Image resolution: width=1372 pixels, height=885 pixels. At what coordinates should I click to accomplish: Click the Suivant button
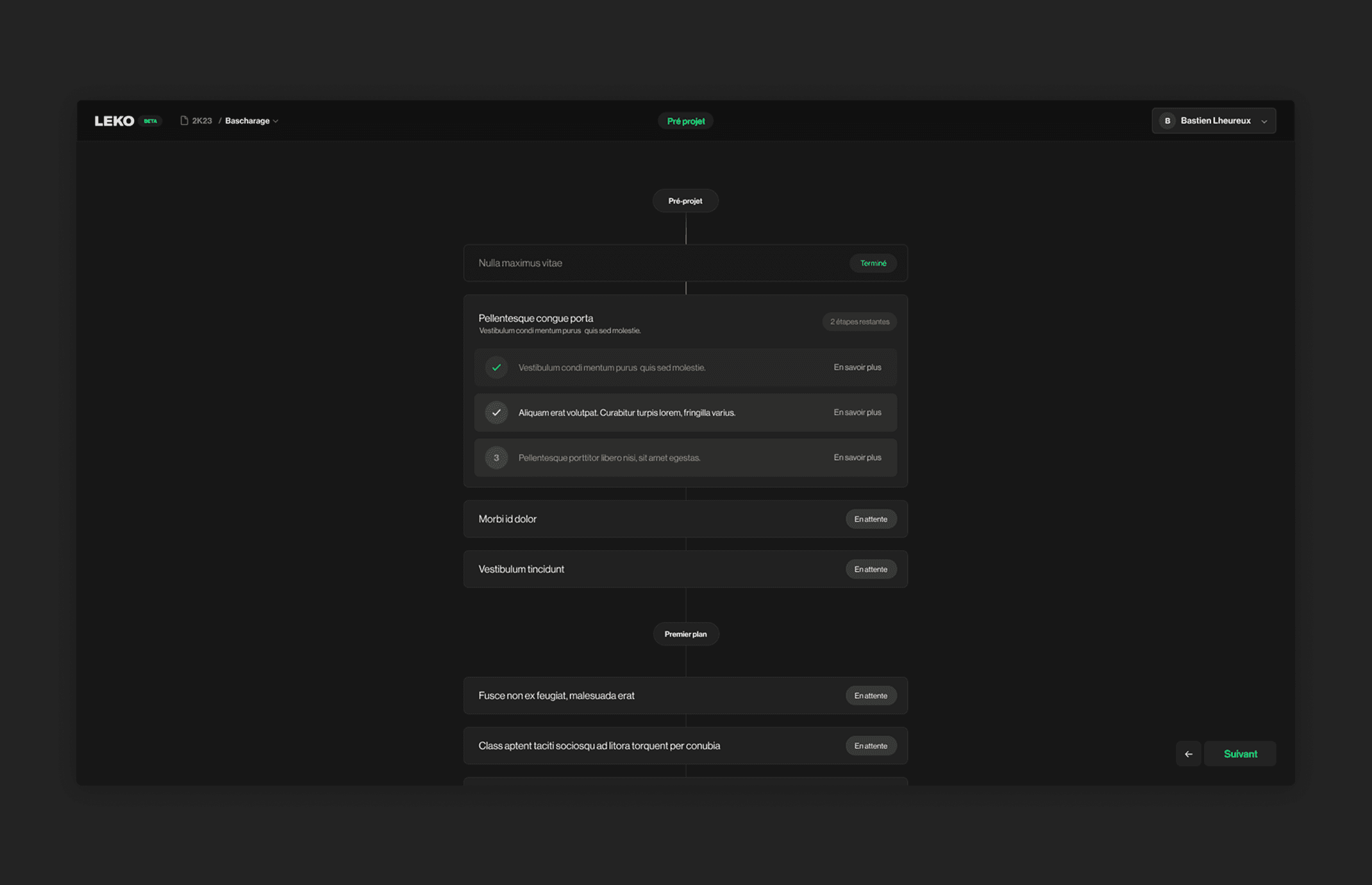point(1239,754)
